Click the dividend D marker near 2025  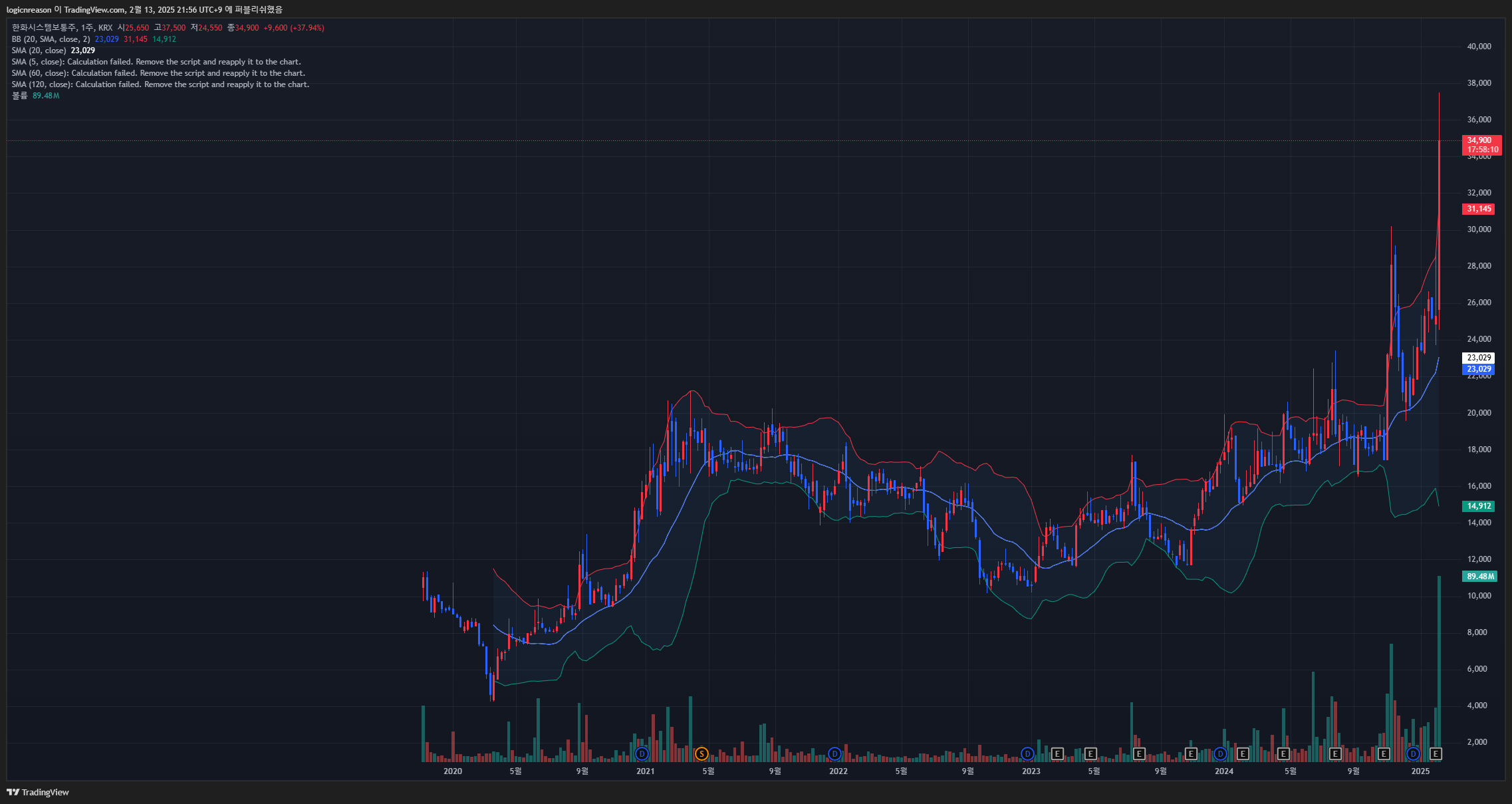(1413, 753)
